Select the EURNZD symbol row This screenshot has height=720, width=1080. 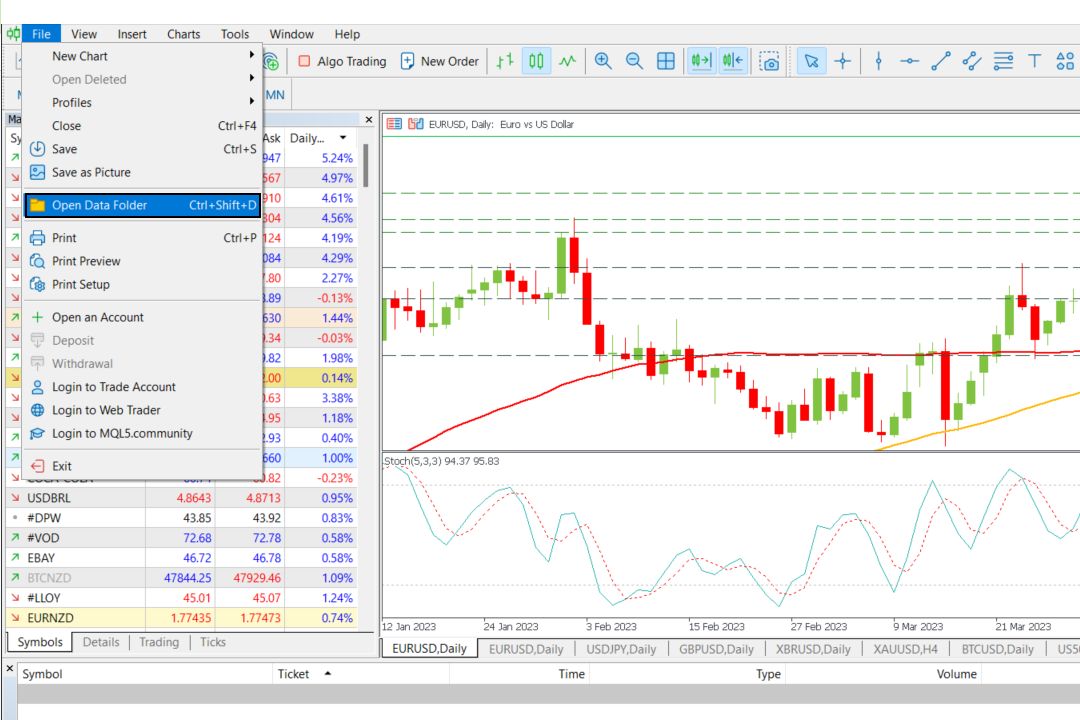[183, 618]
